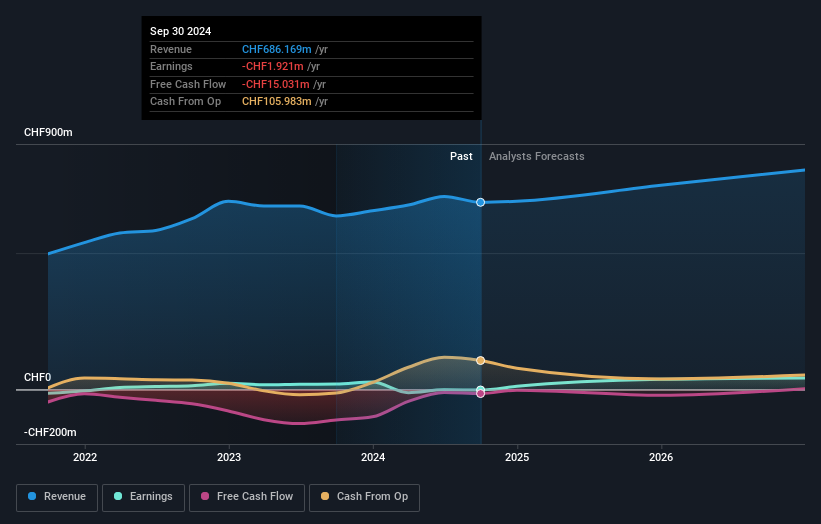This screenshot has width=821, height=524.
Task: Click the 2025 x-axis label
Action: pos(517,458)
